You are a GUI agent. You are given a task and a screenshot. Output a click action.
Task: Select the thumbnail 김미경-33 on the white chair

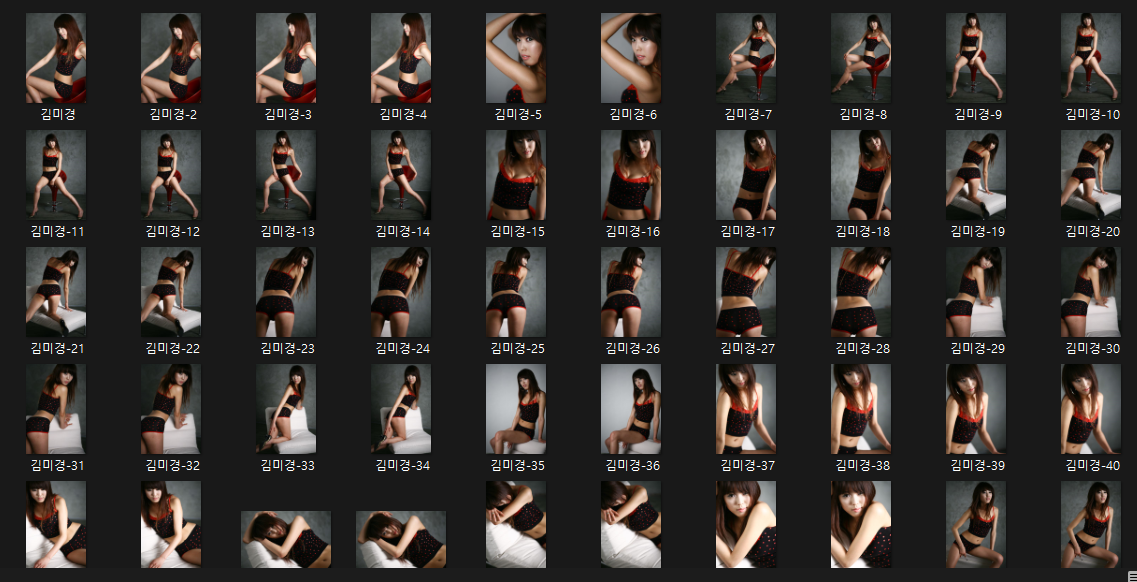pos(286,406)
